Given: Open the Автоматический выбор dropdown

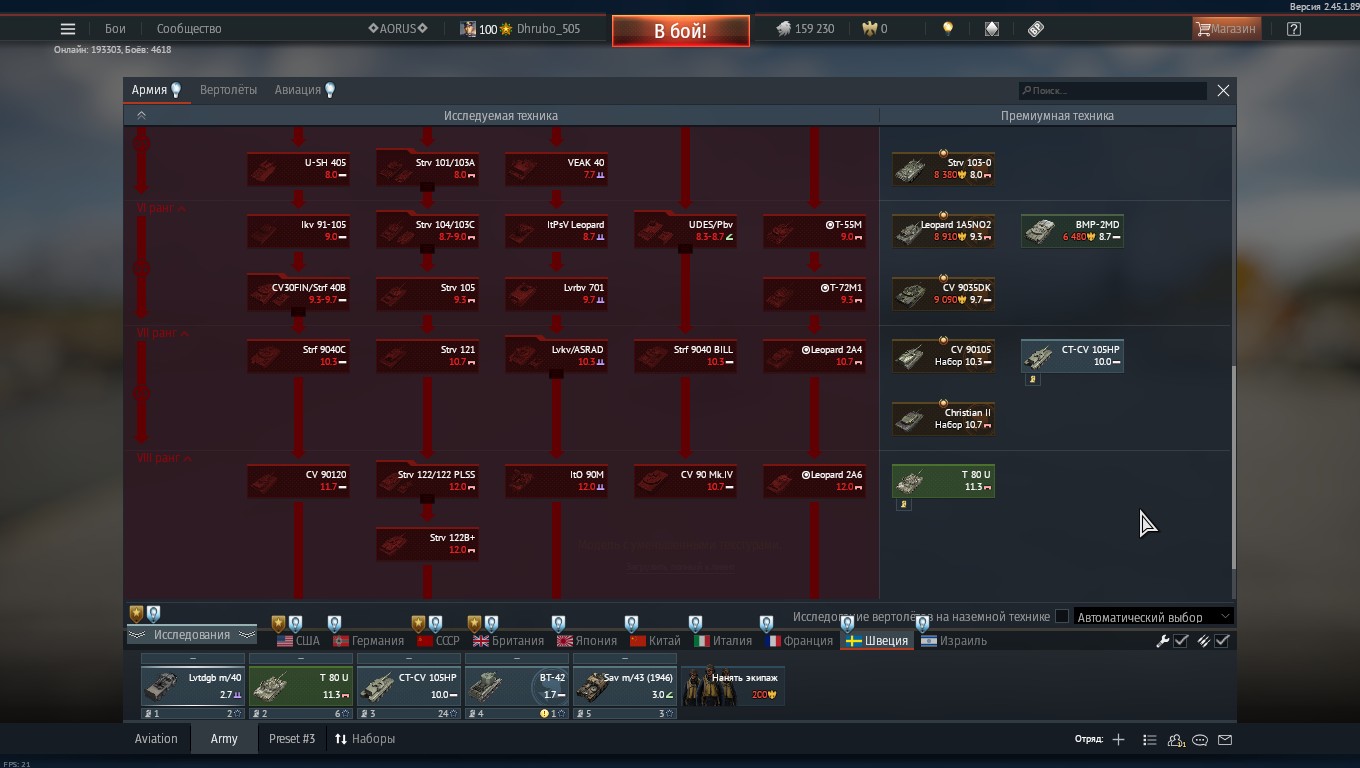Looking at the screenshot, I should point(1153,617).
